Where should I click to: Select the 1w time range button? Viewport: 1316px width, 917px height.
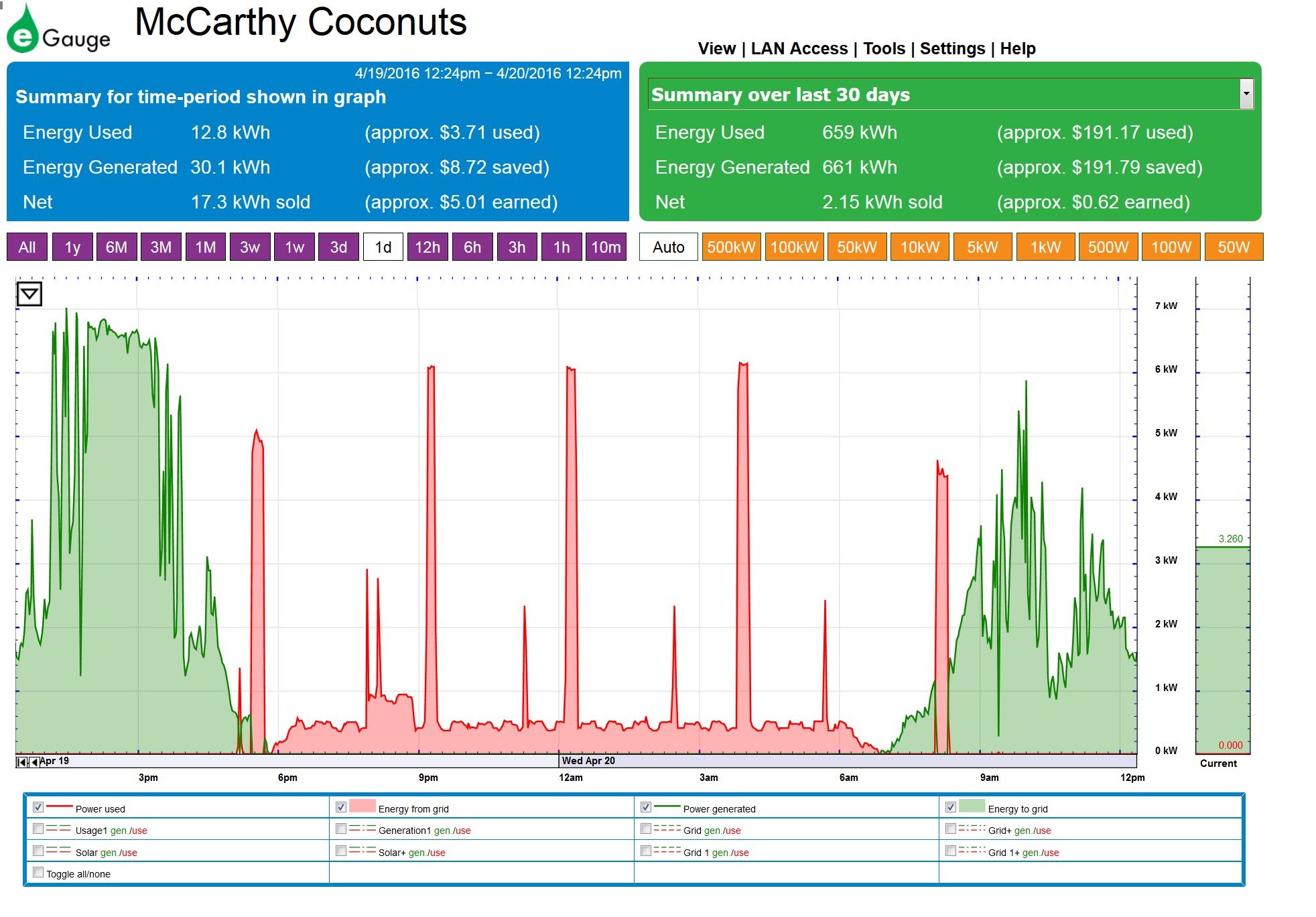coord(294,247)
